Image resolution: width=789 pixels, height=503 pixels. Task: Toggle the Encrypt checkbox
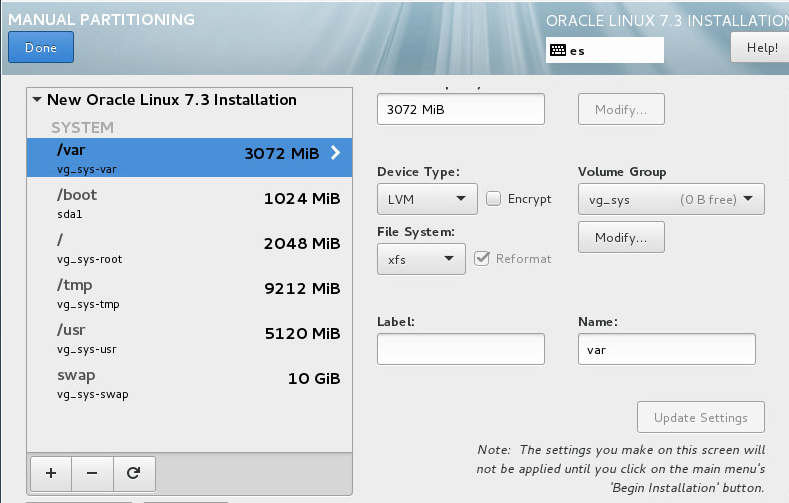[493, 199]
